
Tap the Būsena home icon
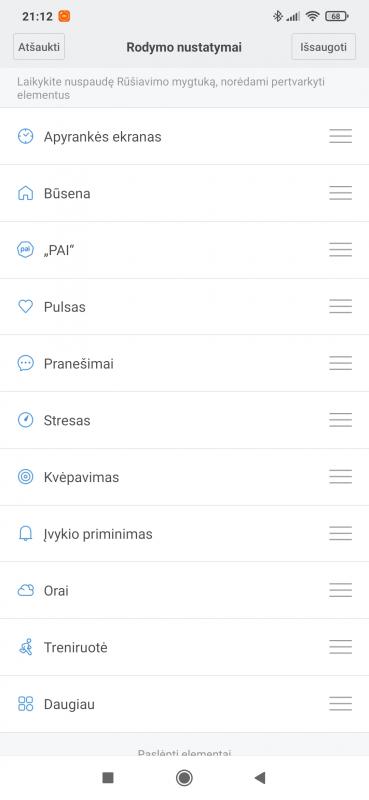[x=26, y=193]
